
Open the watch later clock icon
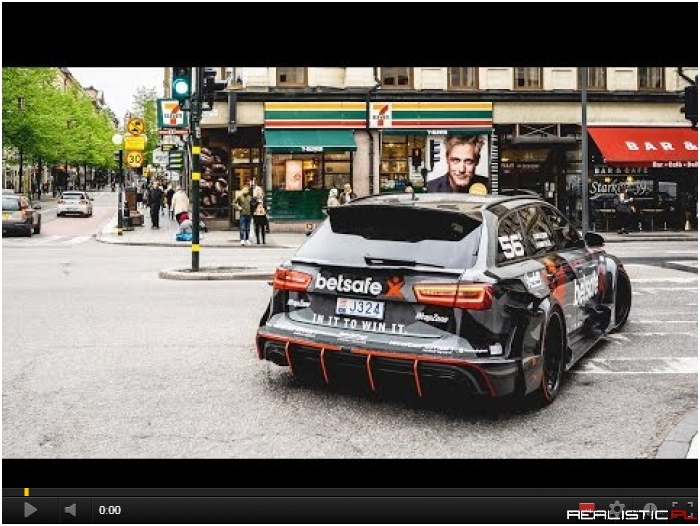[x=650, y=509]
